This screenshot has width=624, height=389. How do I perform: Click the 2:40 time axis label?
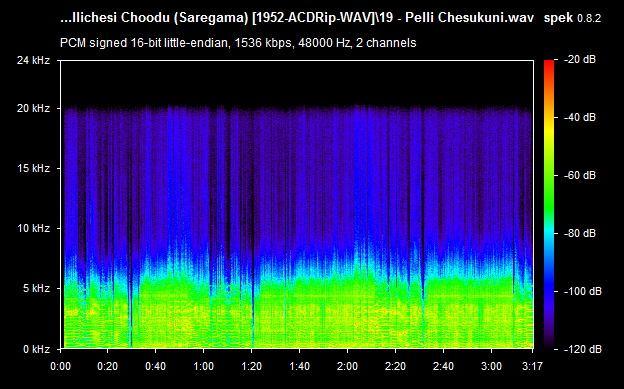coord(443,366)
